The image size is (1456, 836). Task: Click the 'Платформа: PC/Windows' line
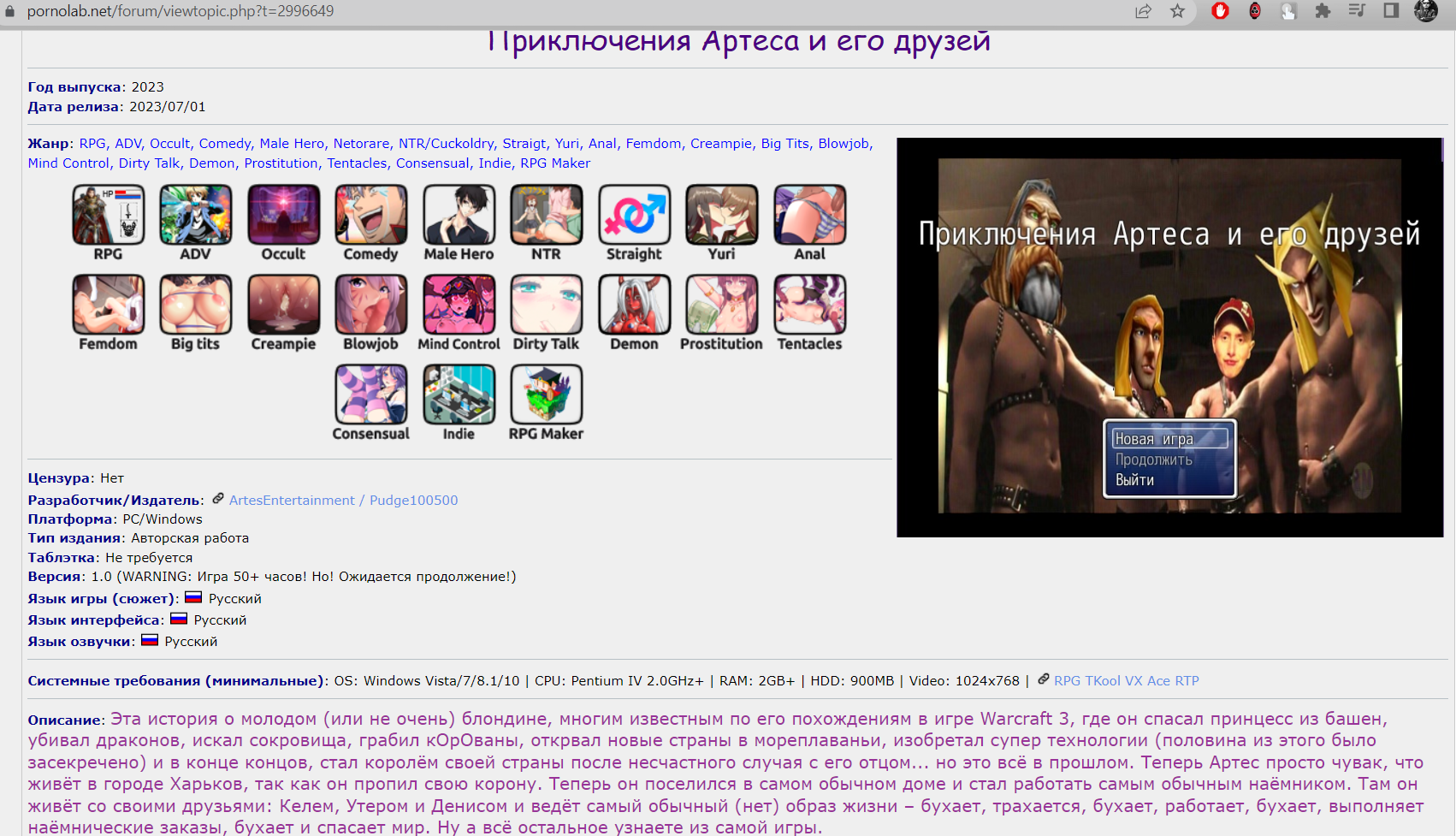tap(115, 519)
